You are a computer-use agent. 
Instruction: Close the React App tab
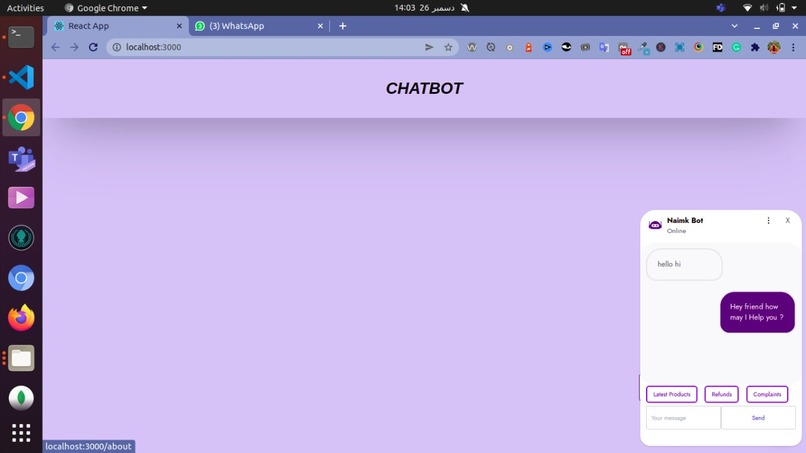[x=179, y=26]
